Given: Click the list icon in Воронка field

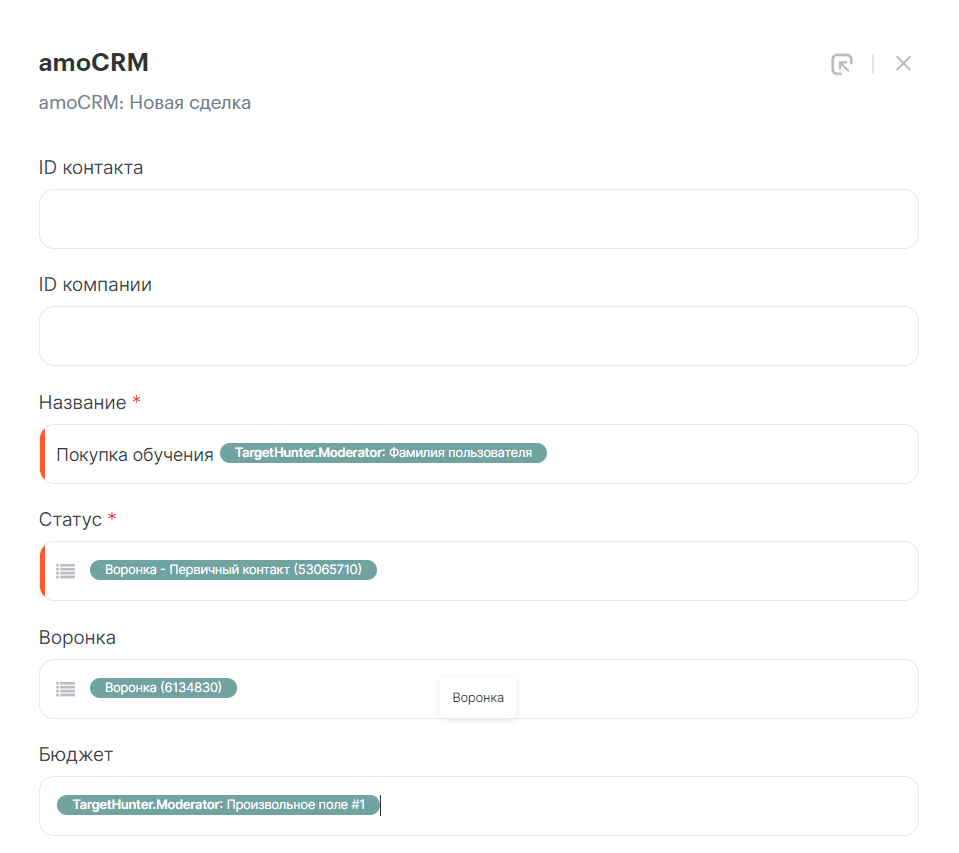Looking at the screenshot, I should coord(66,689).
